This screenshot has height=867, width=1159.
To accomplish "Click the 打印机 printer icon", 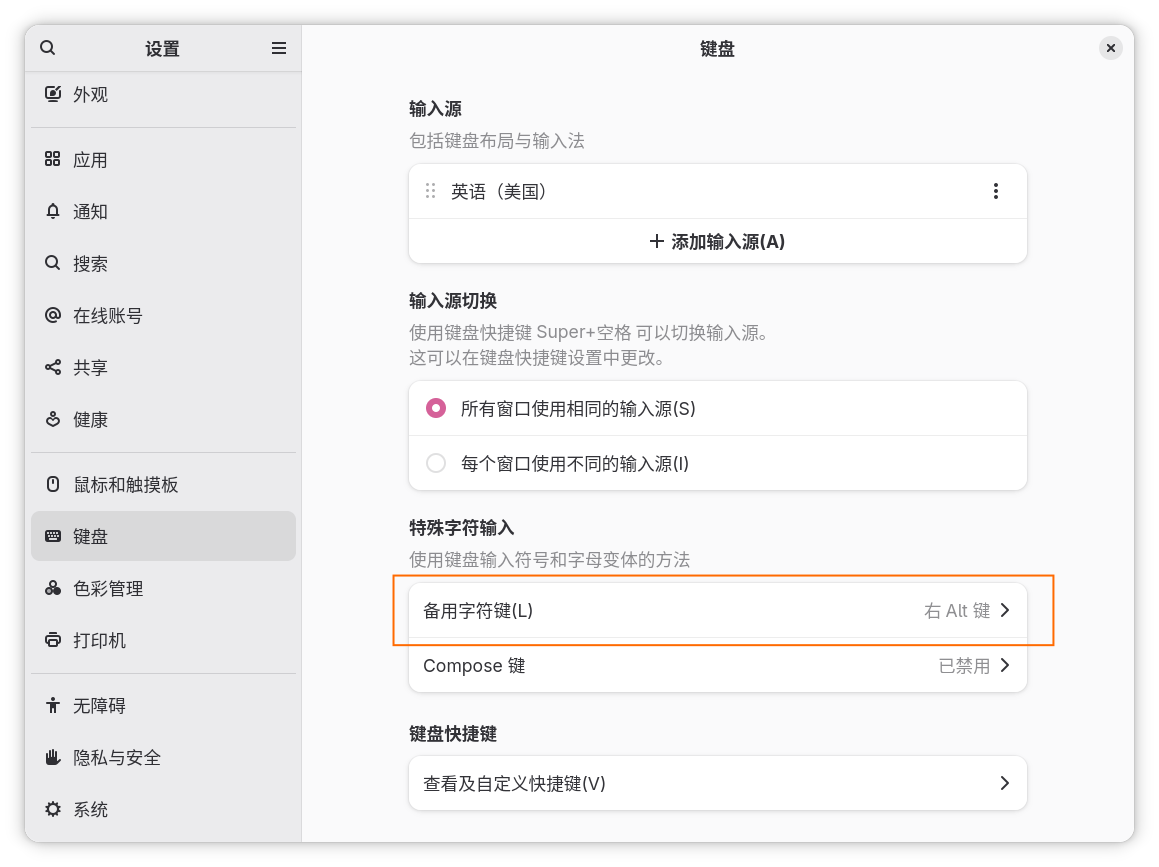I will (x=53, y=640).
